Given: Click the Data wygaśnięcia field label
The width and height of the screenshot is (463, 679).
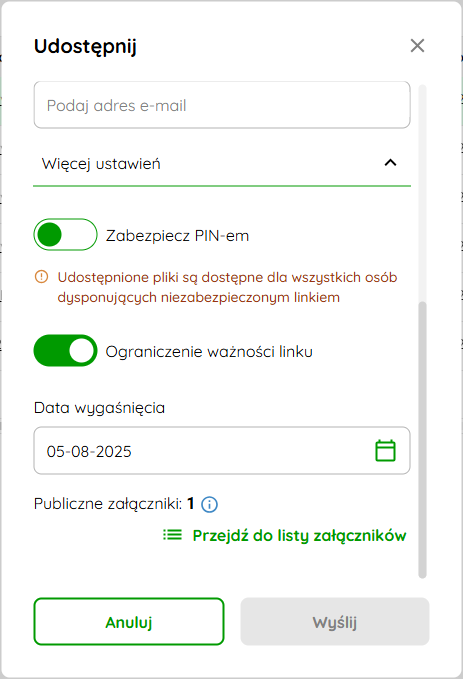Looking at the screenshot, I should click(x=99, y=408).
